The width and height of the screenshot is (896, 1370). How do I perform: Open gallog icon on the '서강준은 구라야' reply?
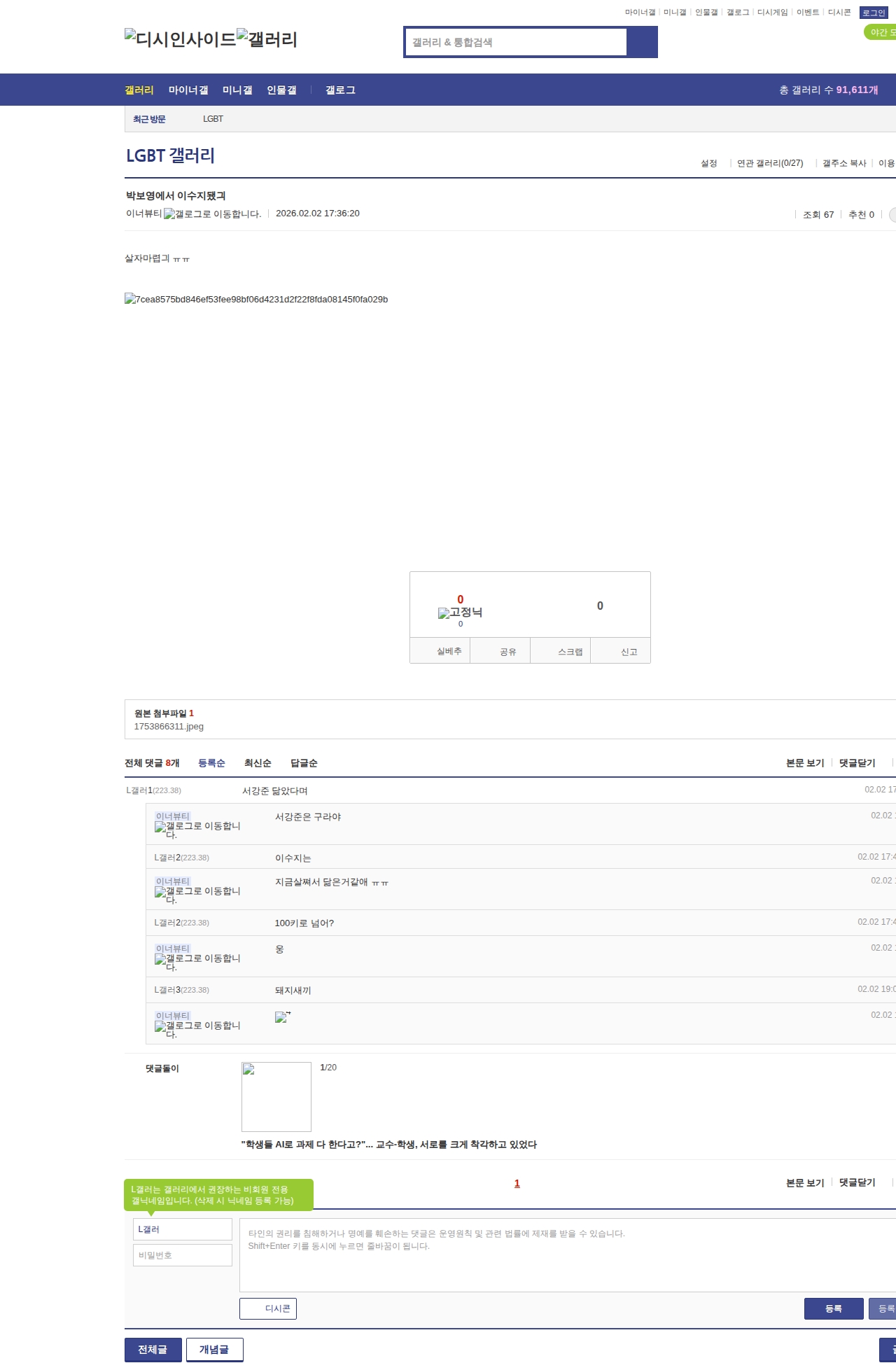(x=197, y=830)
